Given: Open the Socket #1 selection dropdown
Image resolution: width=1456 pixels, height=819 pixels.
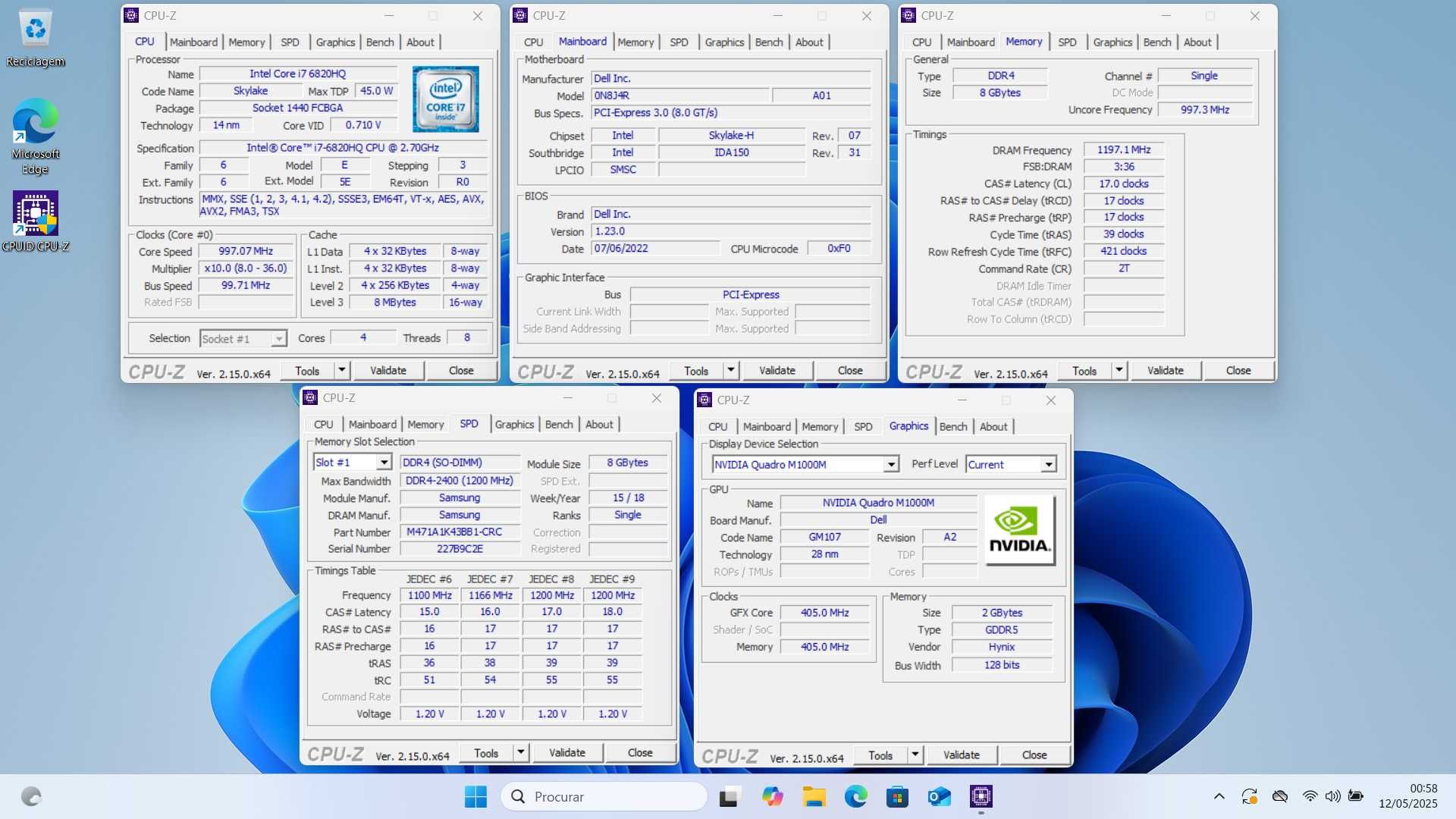Looking at the screenshot, I should pyautogui.click(x=243, y=339).
